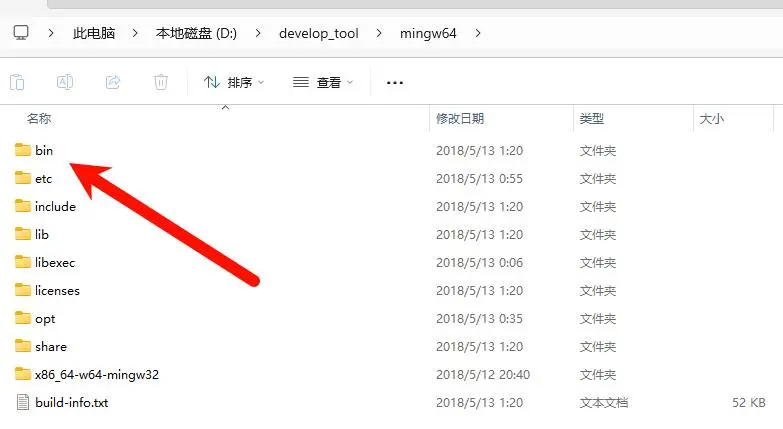Screen dimensions: 783x429
Task: Expand chevron after 此电脑 in breadcrumb
Action: tap(135, 33)
